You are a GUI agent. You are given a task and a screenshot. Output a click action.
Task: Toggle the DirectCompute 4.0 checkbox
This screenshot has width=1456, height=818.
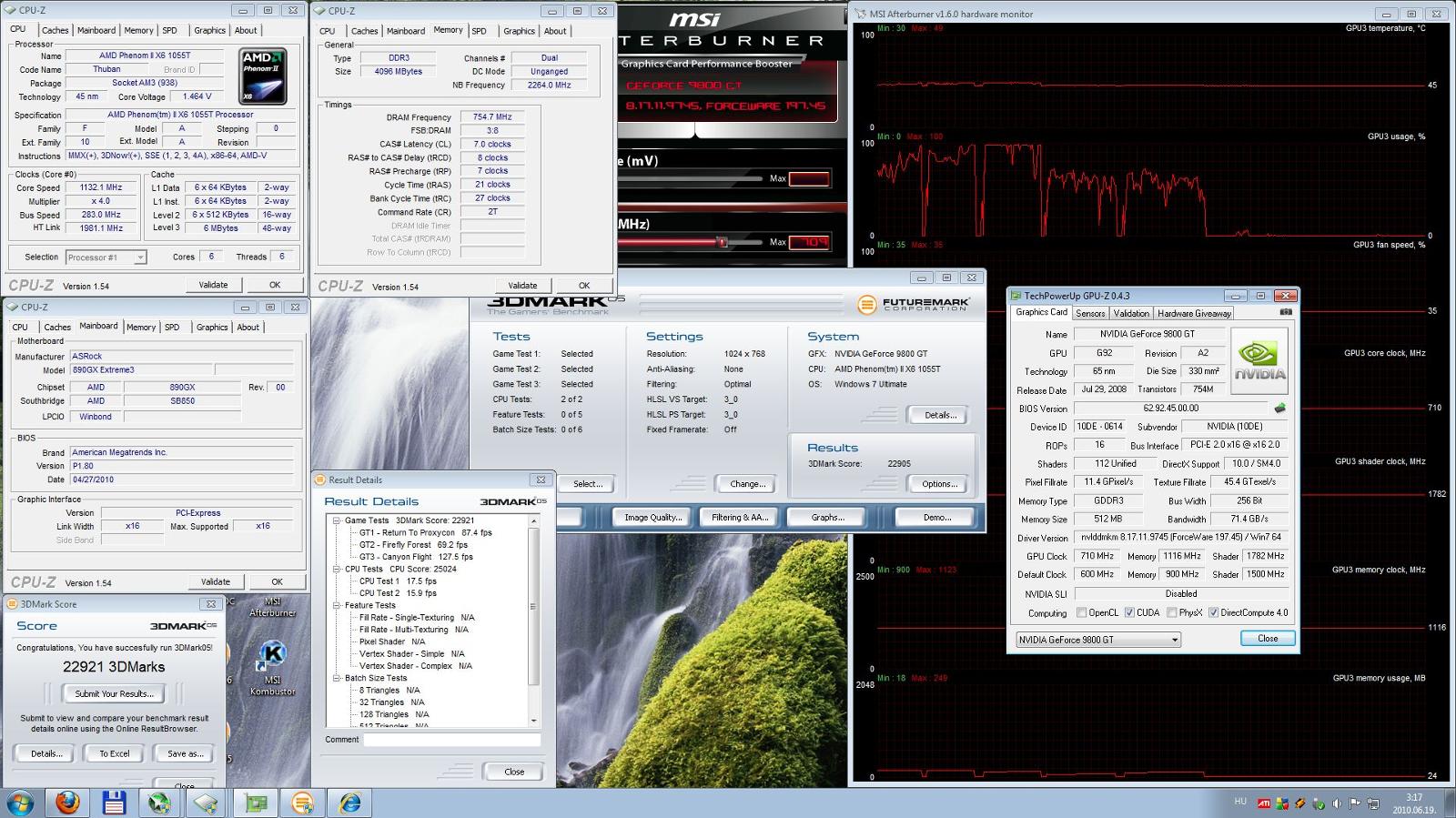1213,612
